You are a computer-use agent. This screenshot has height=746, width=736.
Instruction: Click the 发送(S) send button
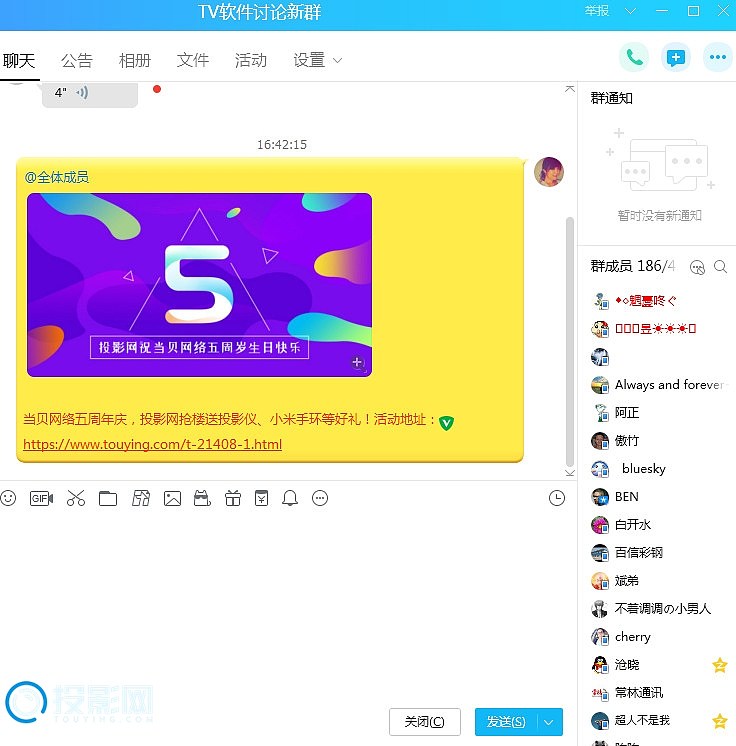tap(506, 722)
